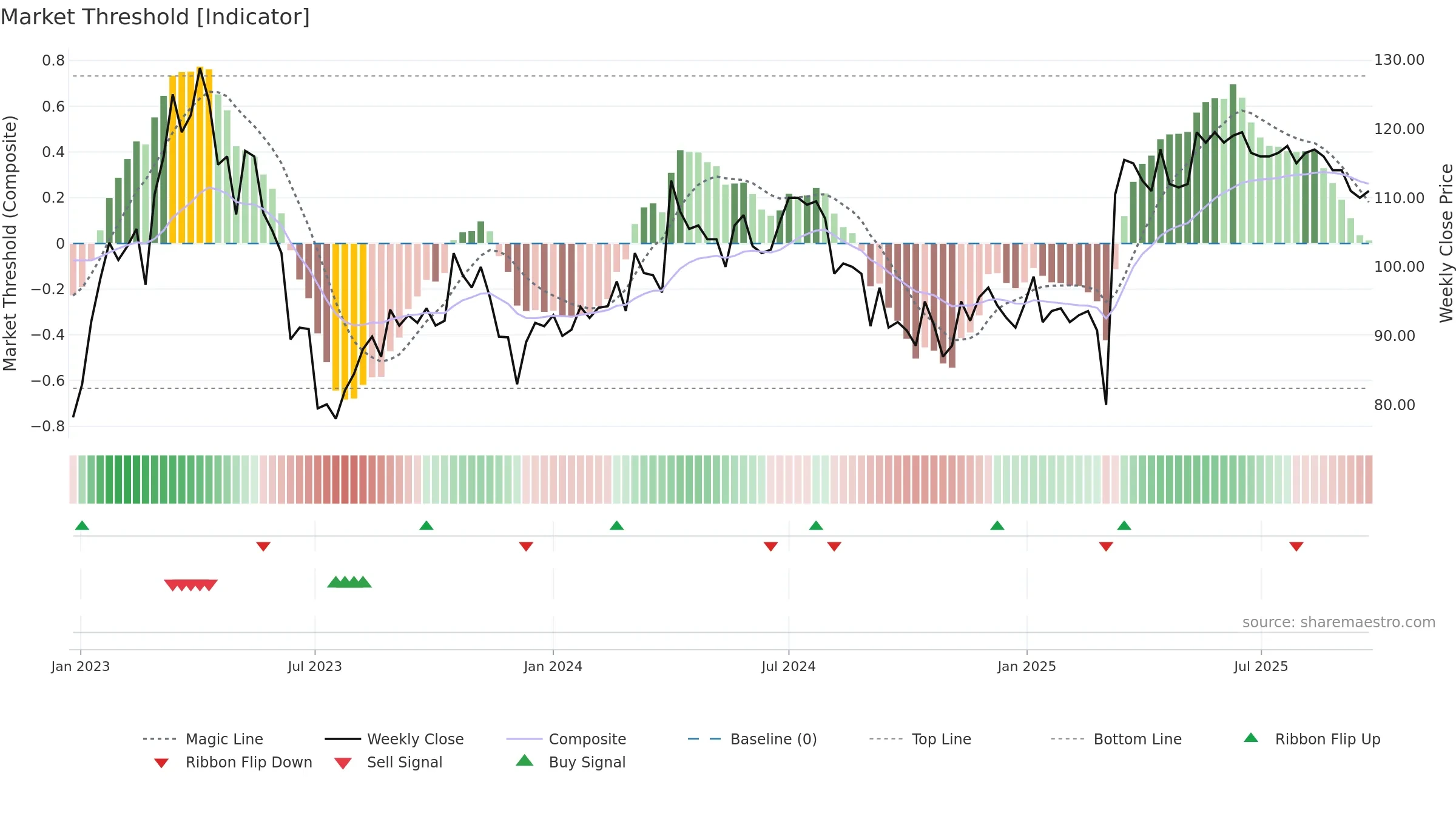Click the Ribbon Flip Down marker in late July 2025
The image size is (1456, 819).
[1296, 547]
